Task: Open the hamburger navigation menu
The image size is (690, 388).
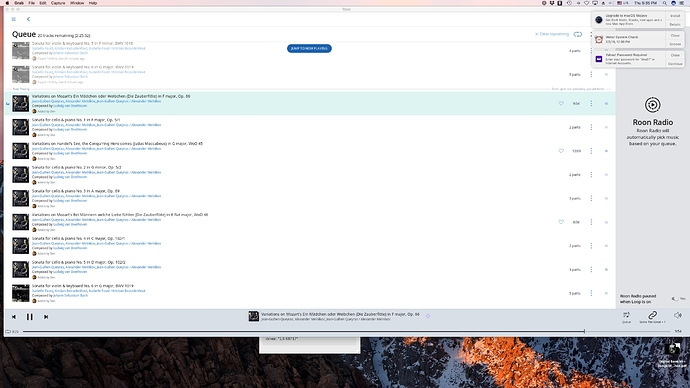Action: pyautogui.click(x=14, y=19)
